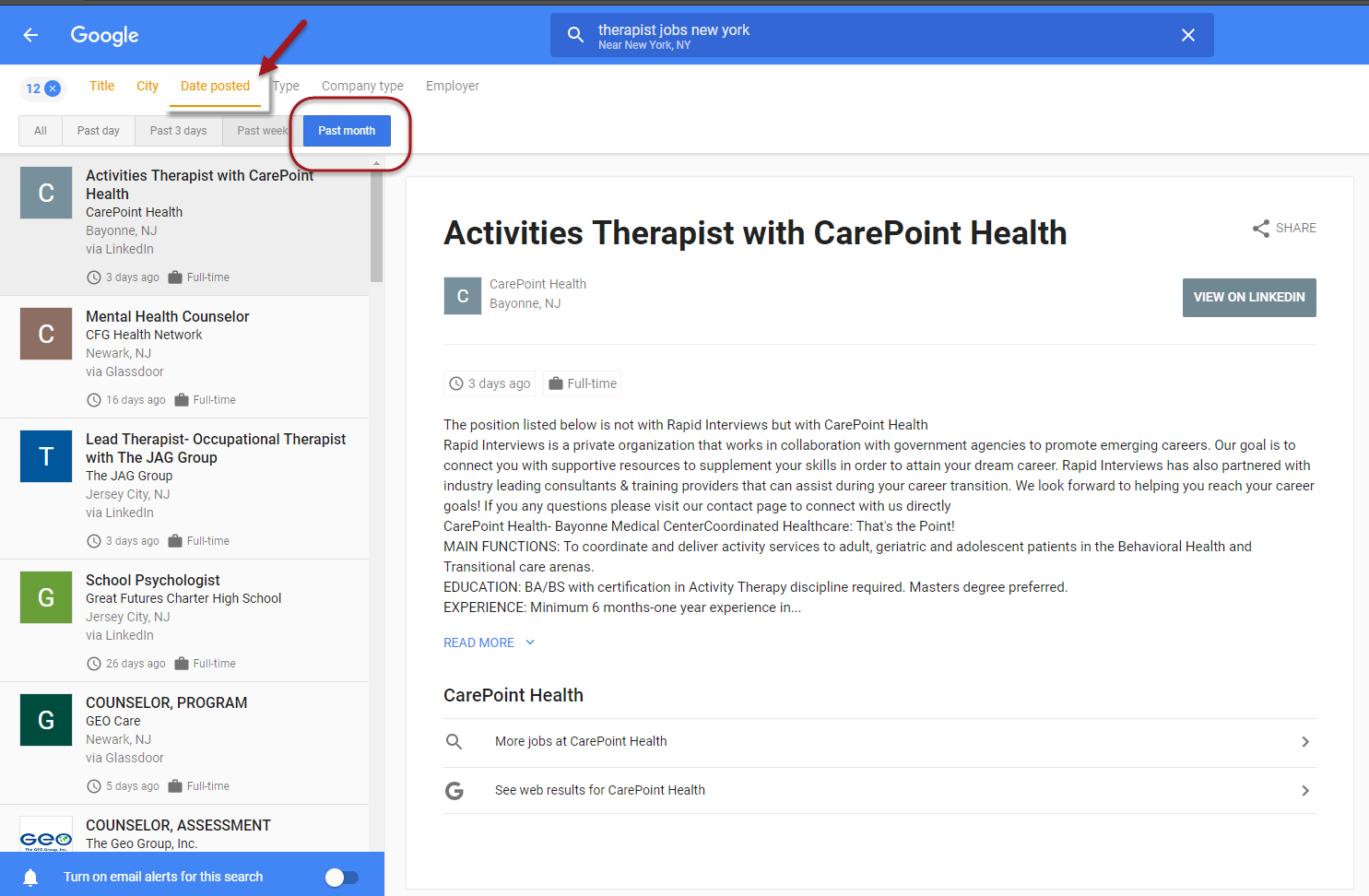Click the CFG Health Network company name
This screenshot has width=1369, height=896.
coord(144,335)
